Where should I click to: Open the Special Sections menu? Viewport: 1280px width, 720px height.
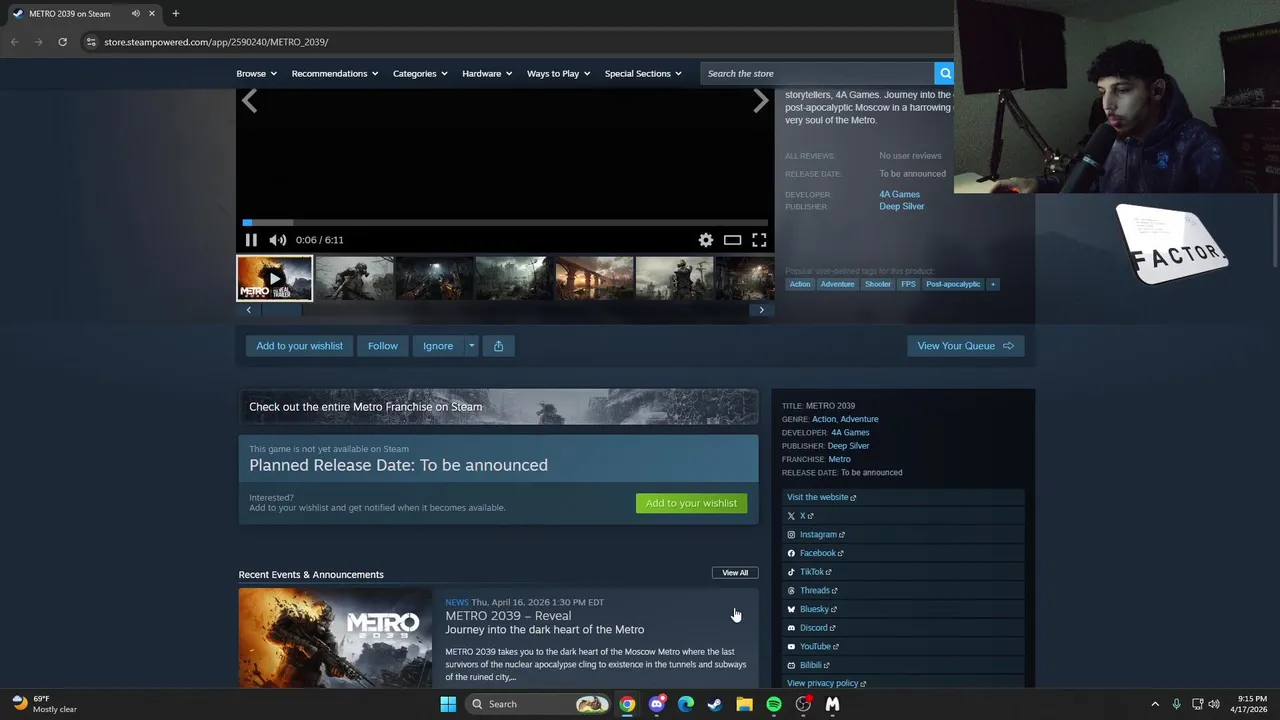tap(643, 73)
